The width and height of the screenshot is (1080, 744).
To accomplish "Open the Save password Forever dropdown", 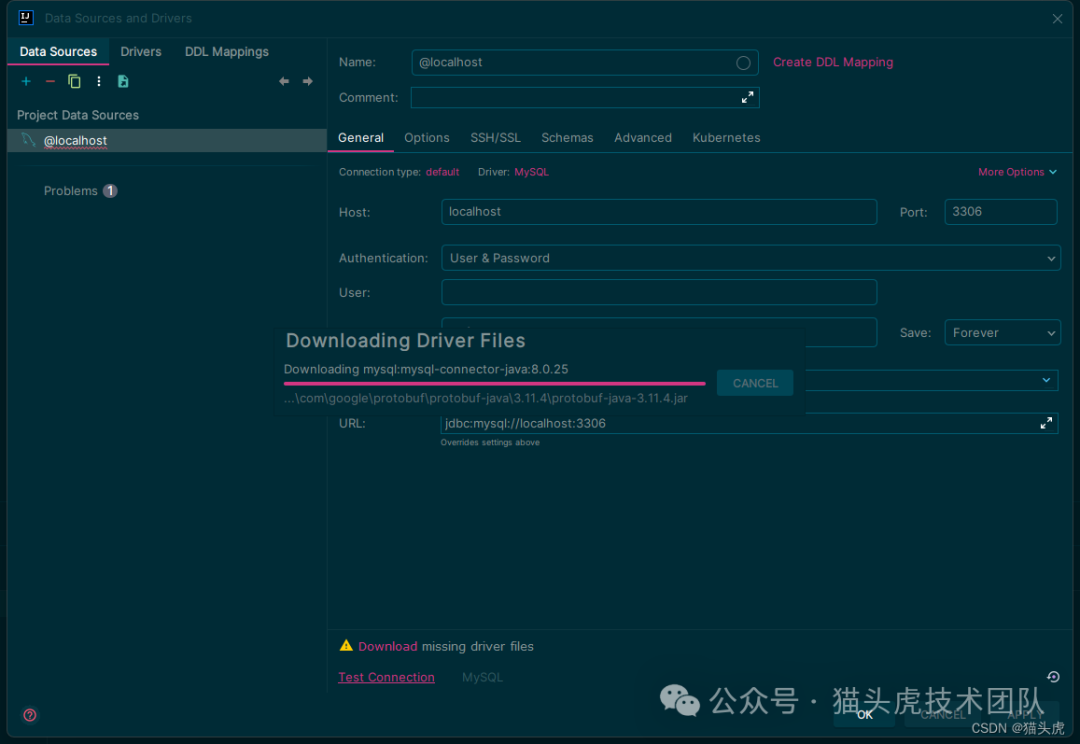I will [1002, 333].
